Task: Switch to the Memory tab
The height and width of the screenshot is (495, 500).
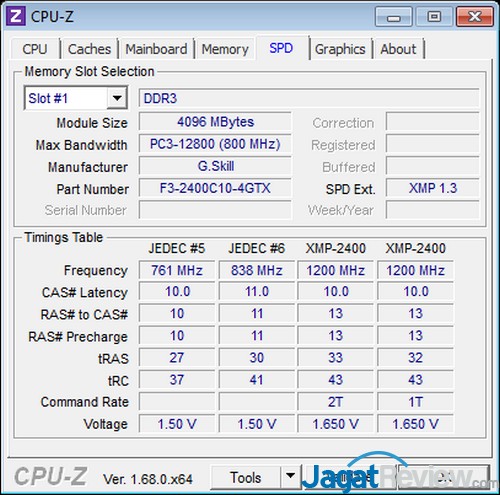Action: (225, 49)
